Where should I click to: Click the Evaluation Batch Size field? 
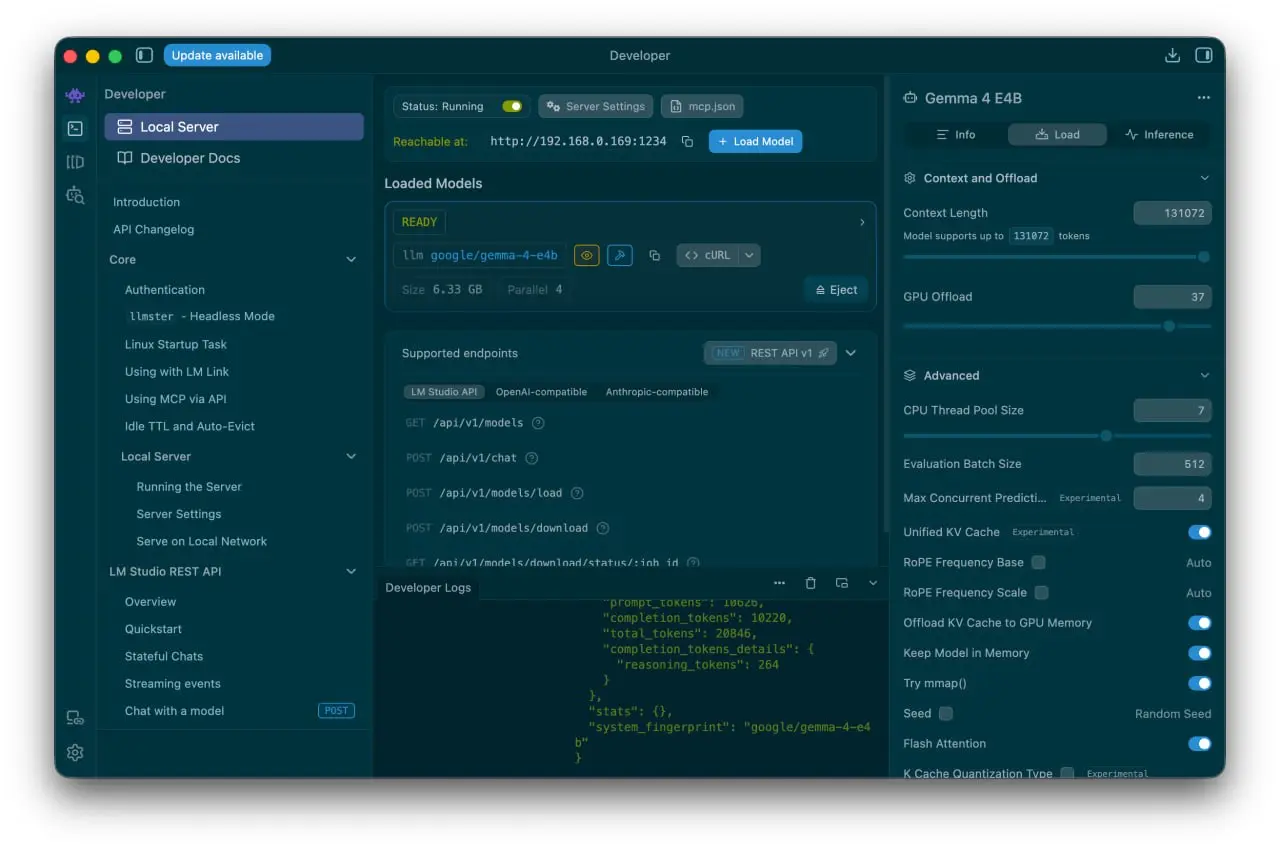(x=1172, y=464)
